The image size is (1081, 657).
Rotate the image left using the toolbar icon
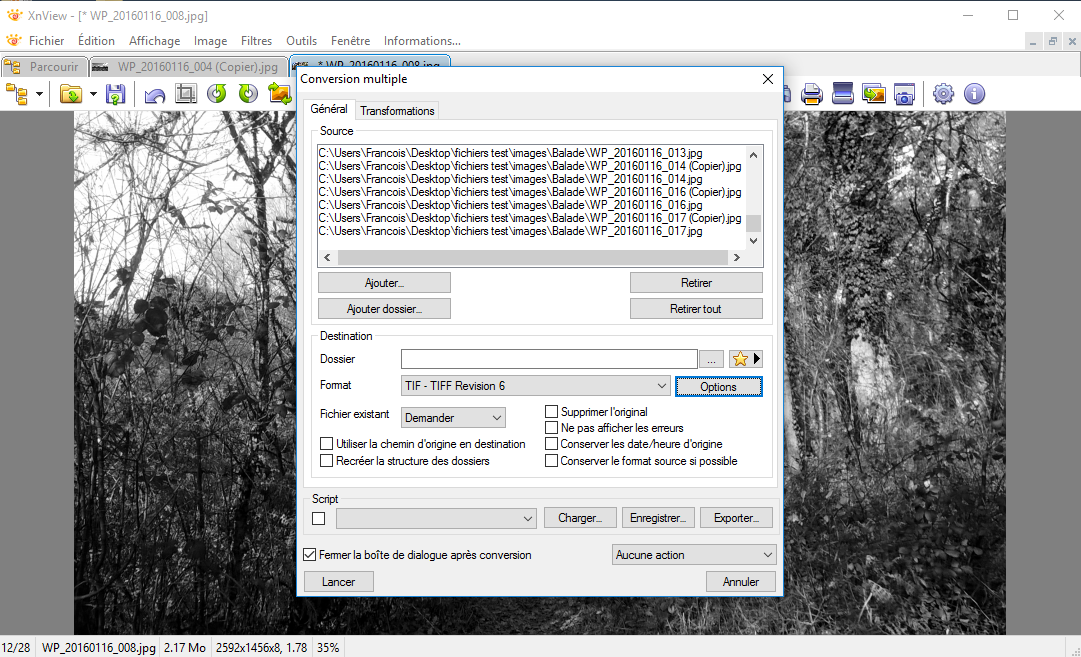click(218, 93)
